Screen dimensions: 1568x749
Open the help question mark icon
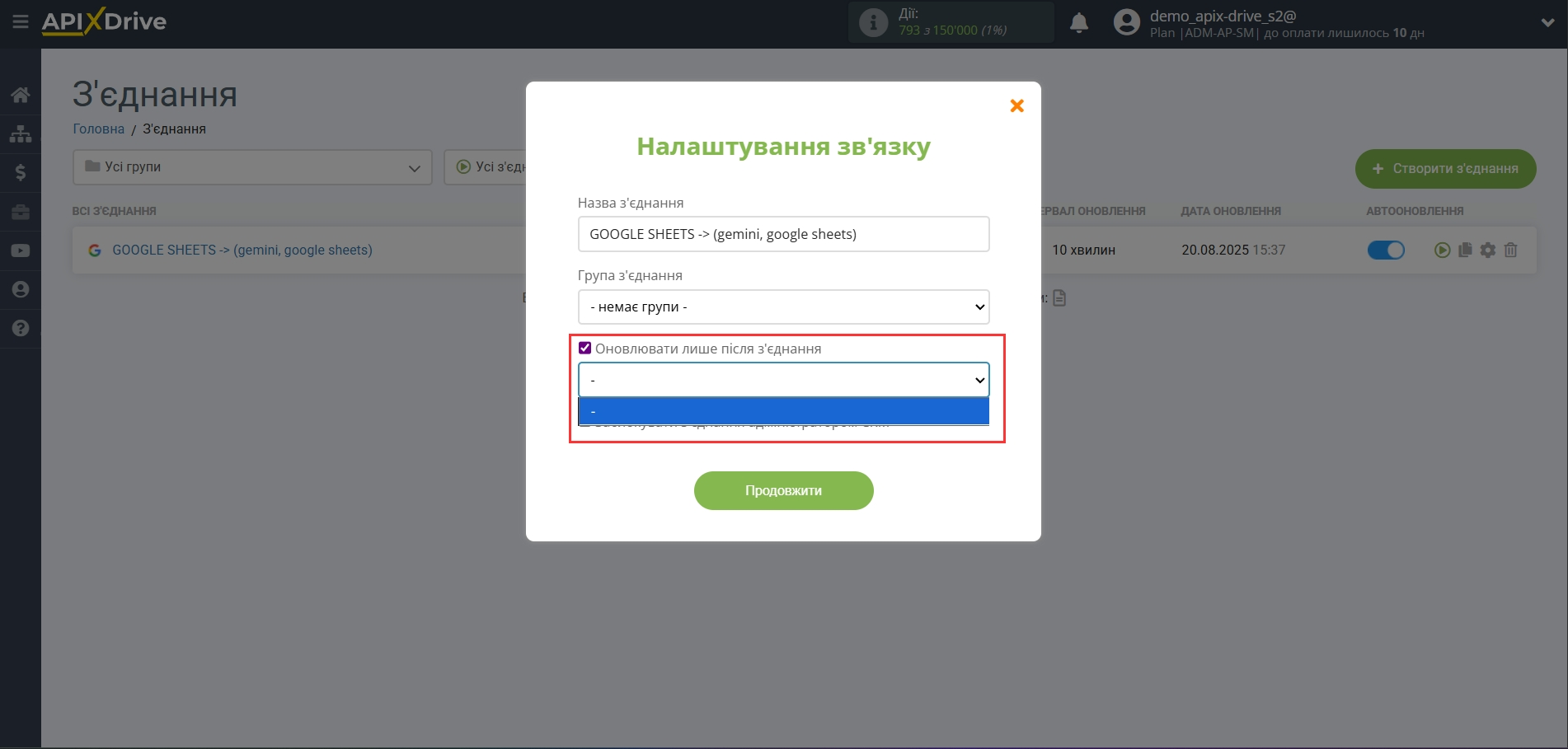point(21,328)
